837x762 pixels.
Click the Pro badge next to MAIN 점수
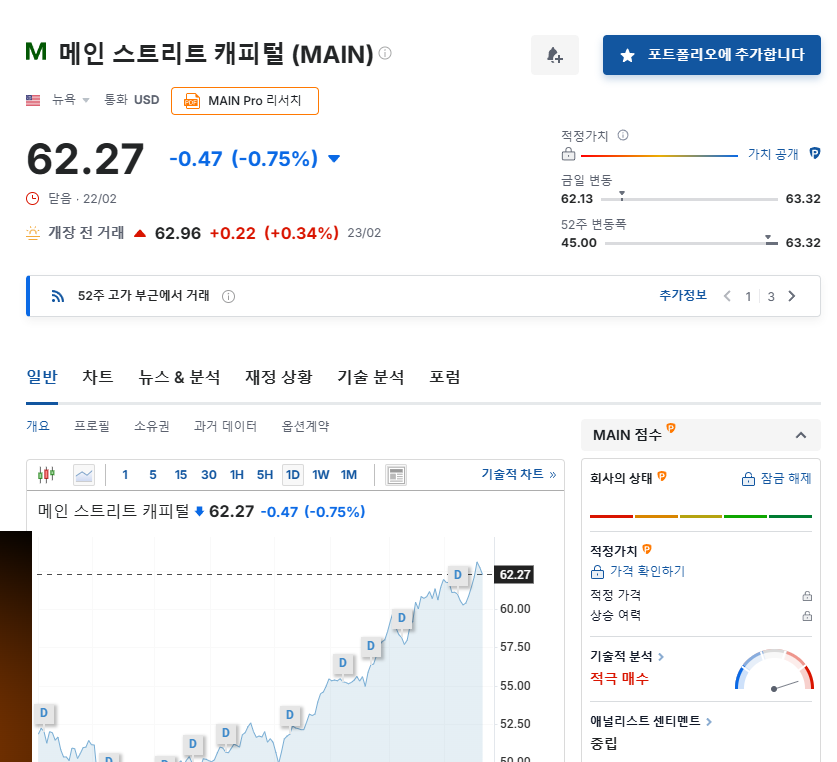[671, 428]
